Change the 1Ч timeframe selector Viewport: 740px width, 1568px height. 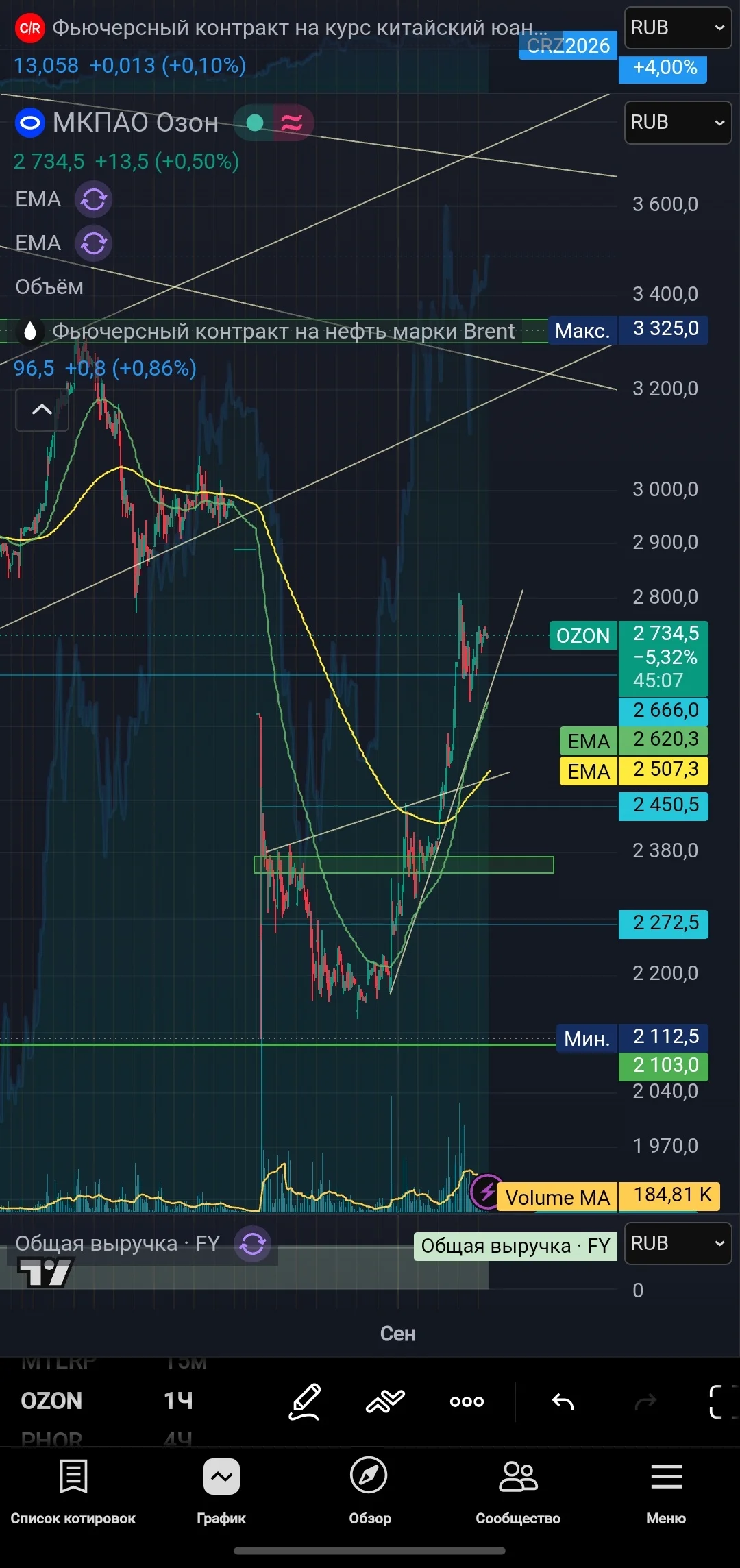[x=178, y=1401]
